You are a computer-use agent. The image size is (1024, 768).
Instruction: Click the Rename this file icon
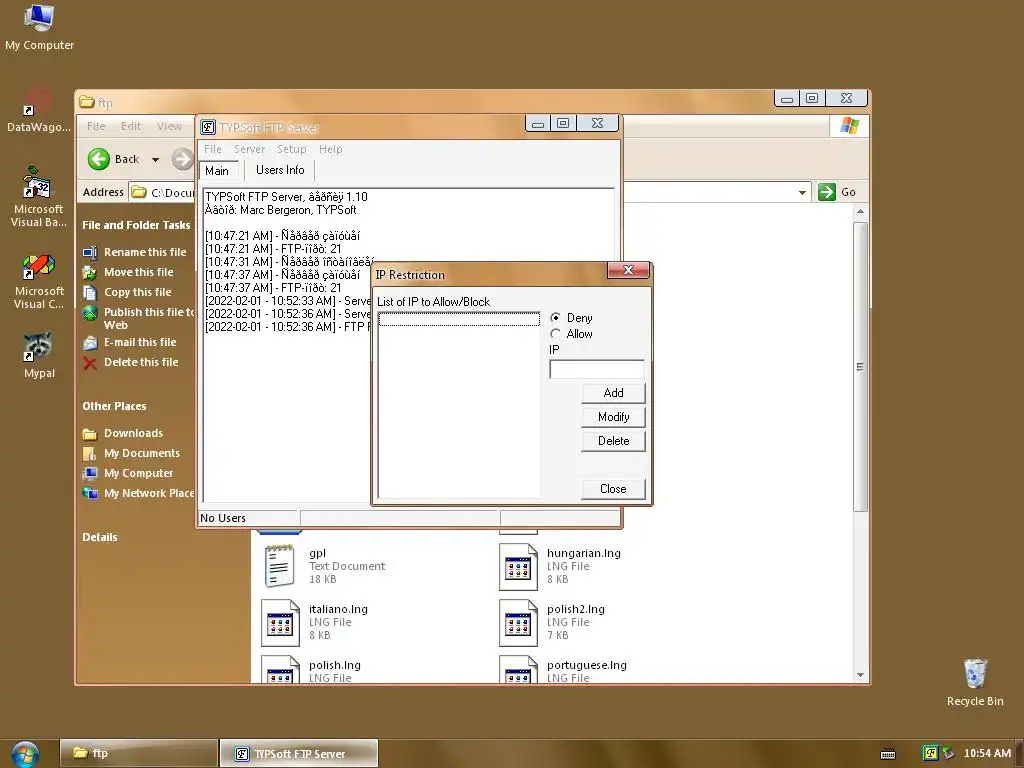click(89, 252)
